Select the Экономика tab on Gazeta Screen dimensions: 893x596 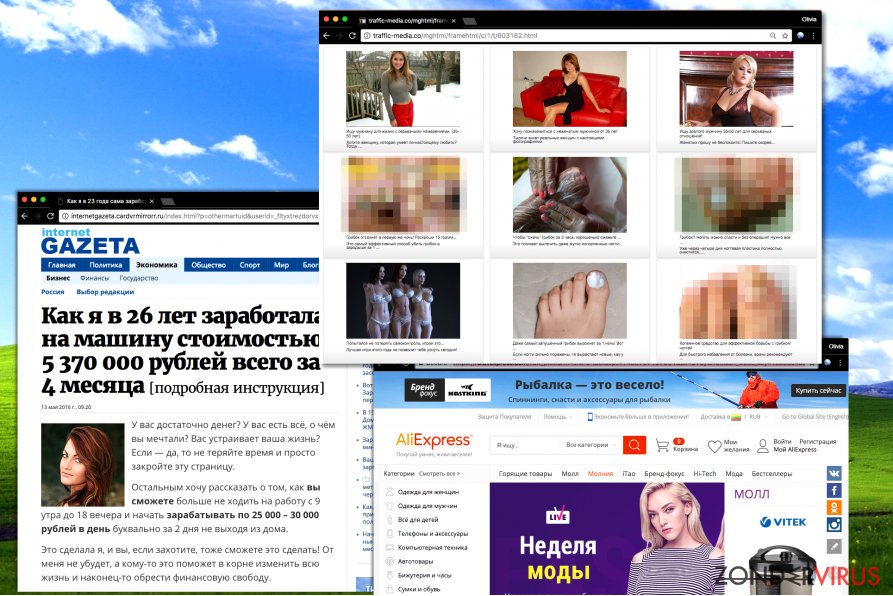(157, 265)
